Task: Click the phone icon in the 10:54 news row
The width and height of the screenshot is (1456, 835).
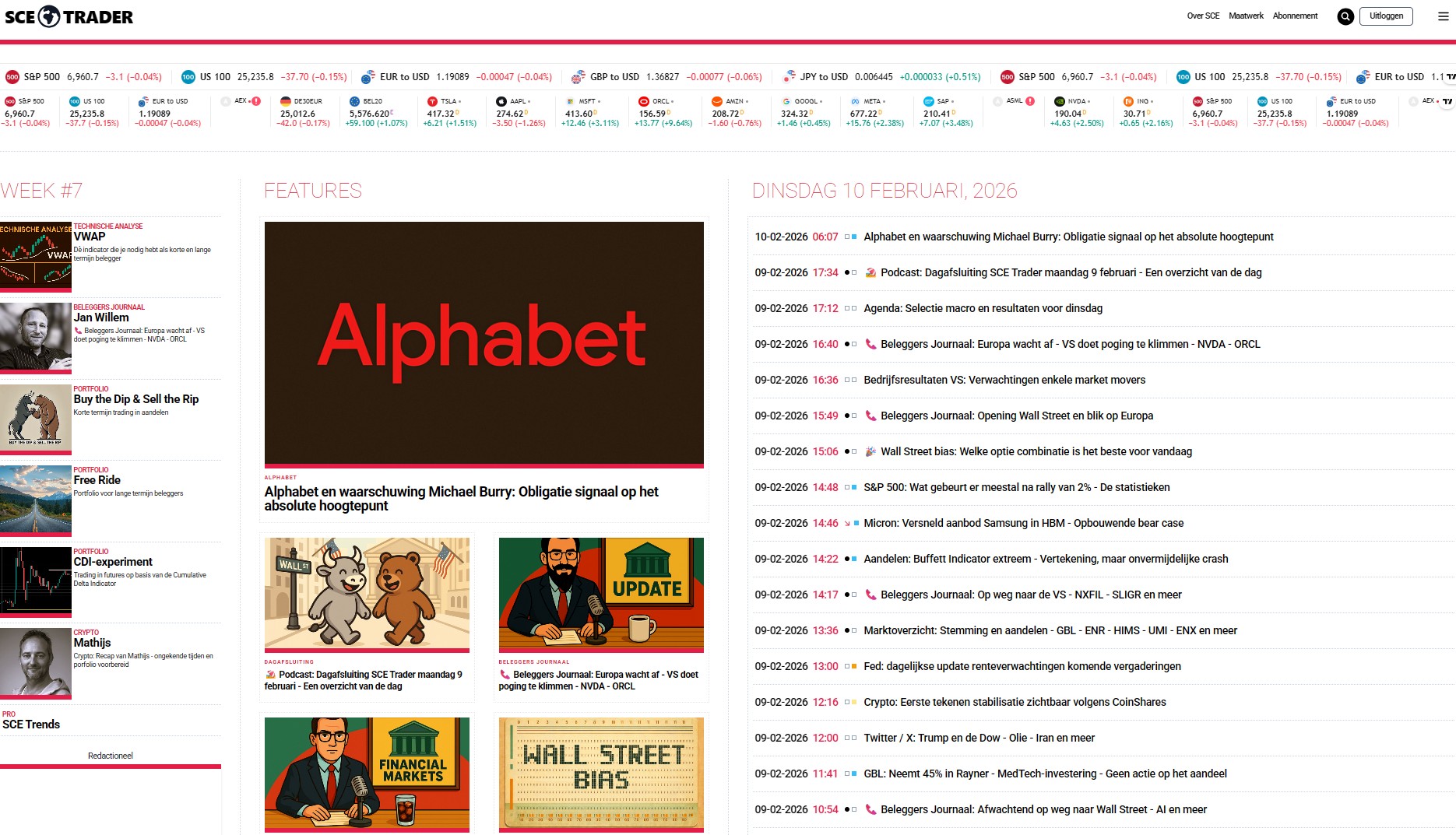Action: pos(870,809)
